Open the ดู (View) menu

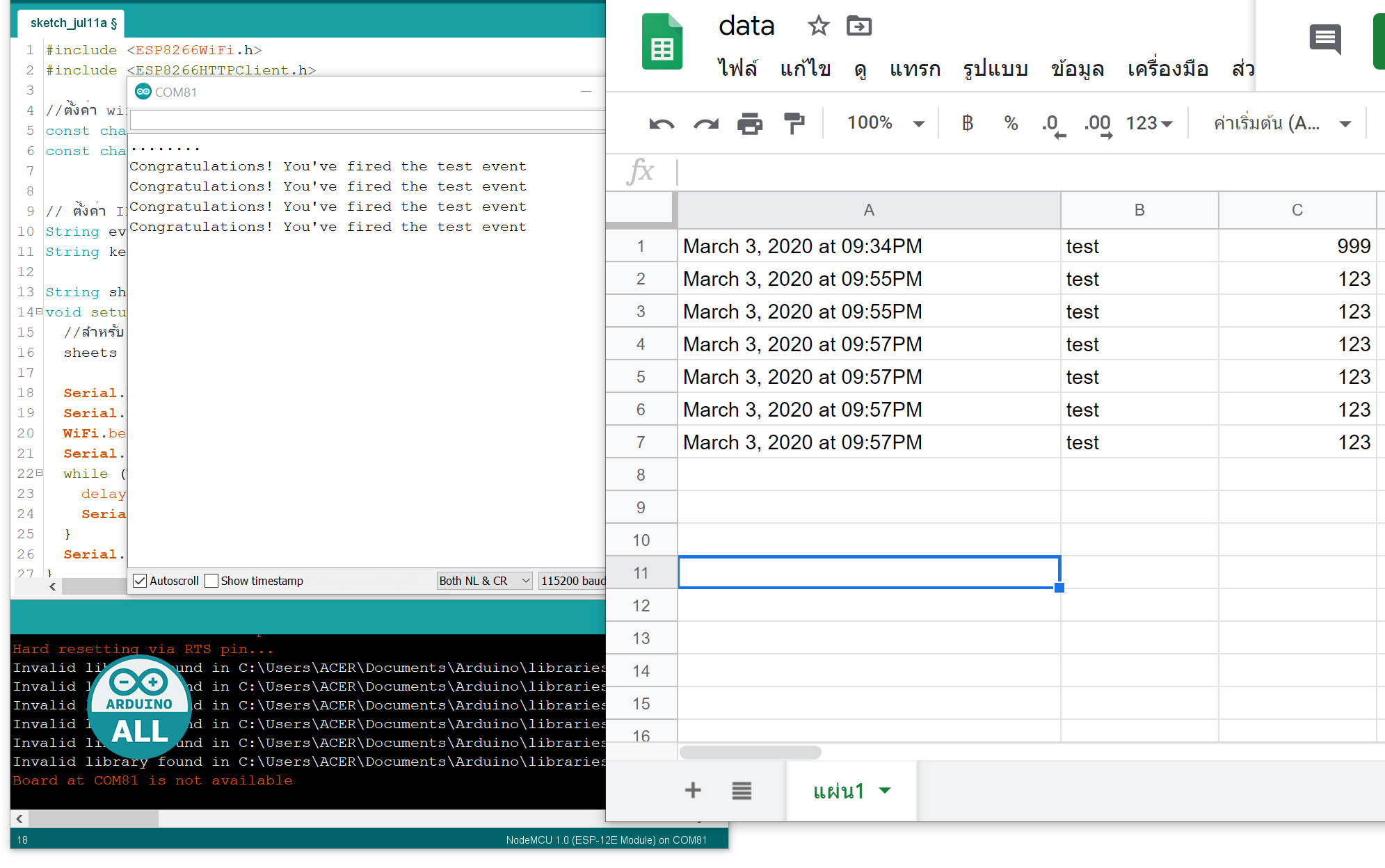pyautogui.click(x=860, y=70)
